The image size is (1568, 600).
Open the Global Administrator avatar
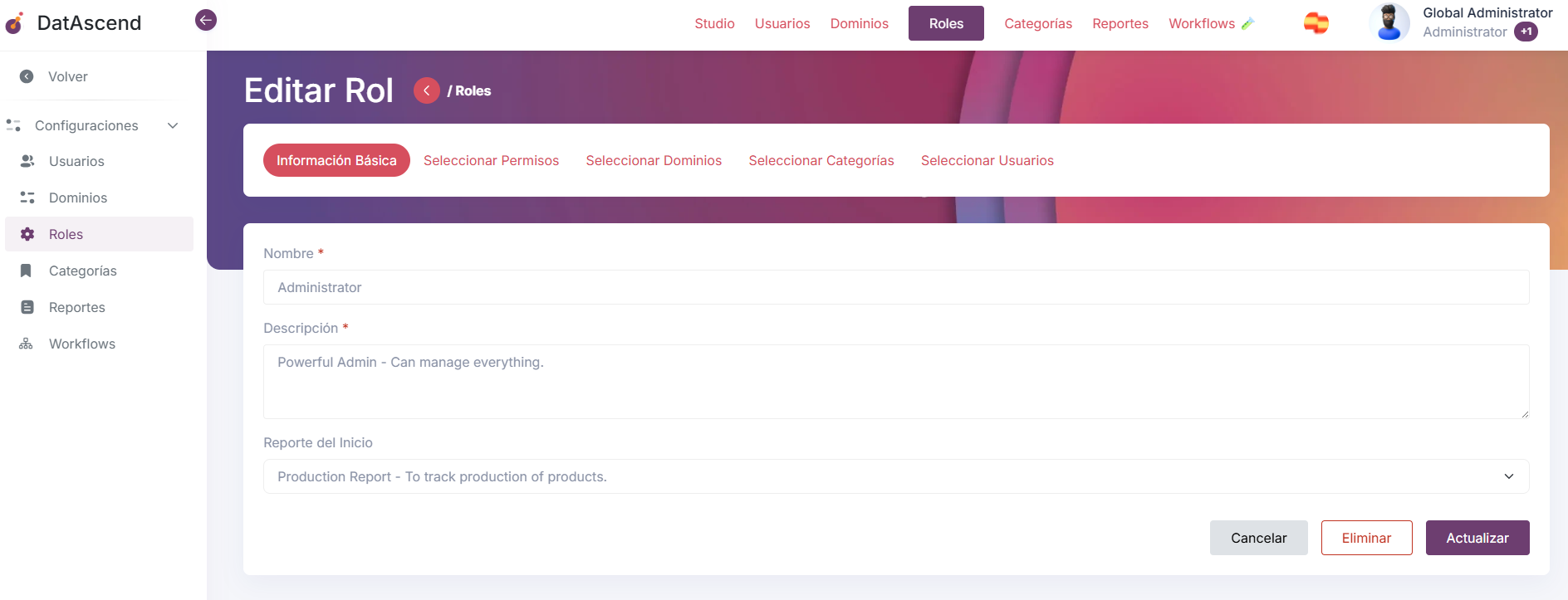tap(1389, 22)
